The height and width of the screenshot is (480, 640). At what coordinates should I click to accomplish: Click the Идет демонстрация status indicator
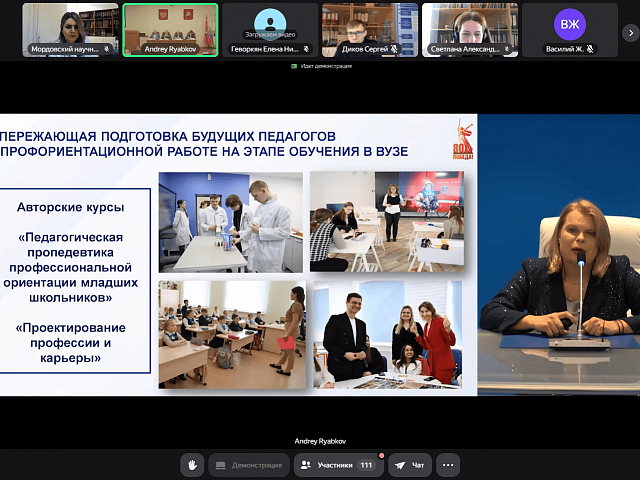point(321,67)
